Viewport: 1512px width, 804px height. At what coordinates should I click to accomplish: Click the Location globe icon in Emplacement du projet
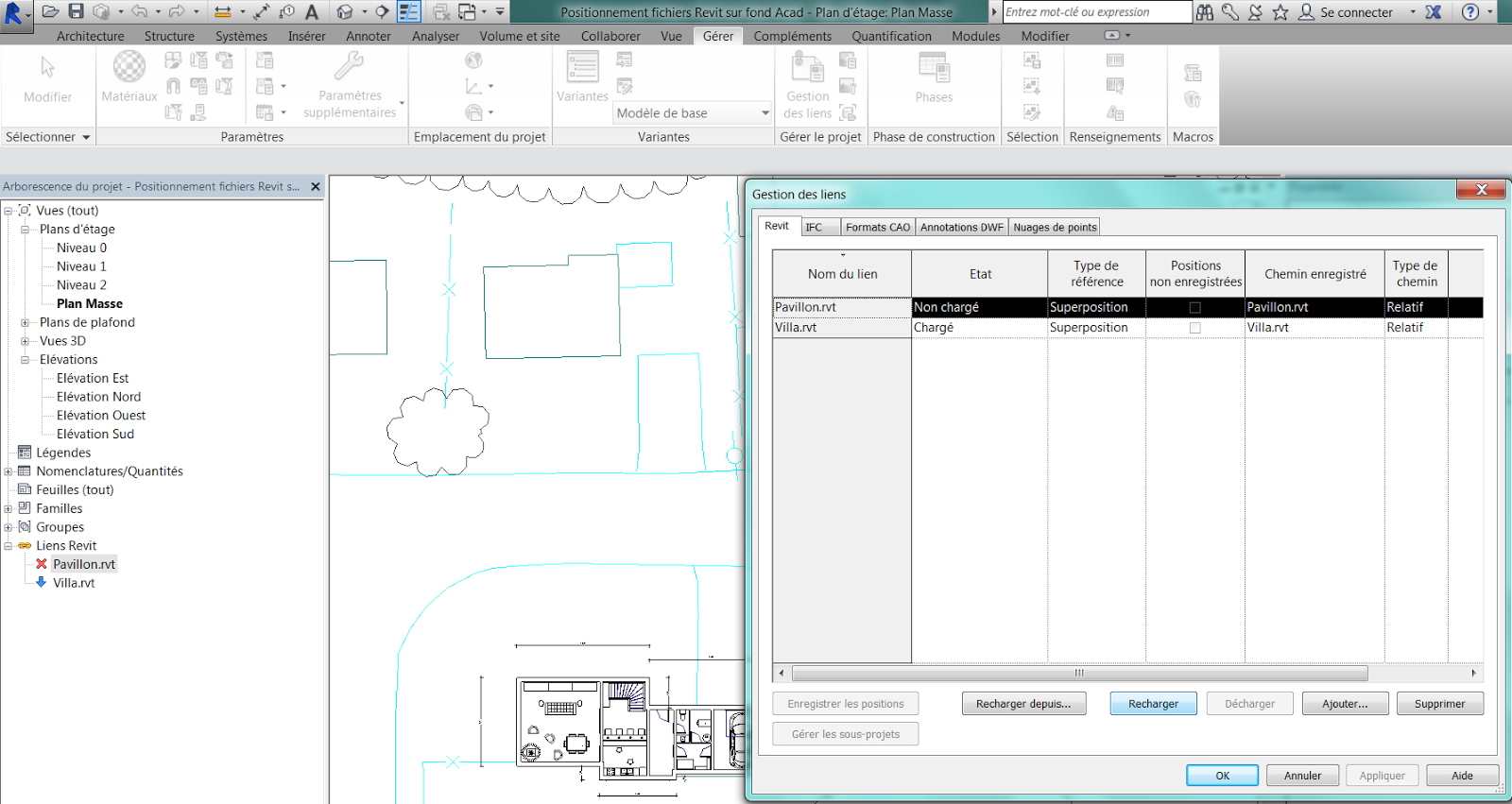click(x=473, y=60)
